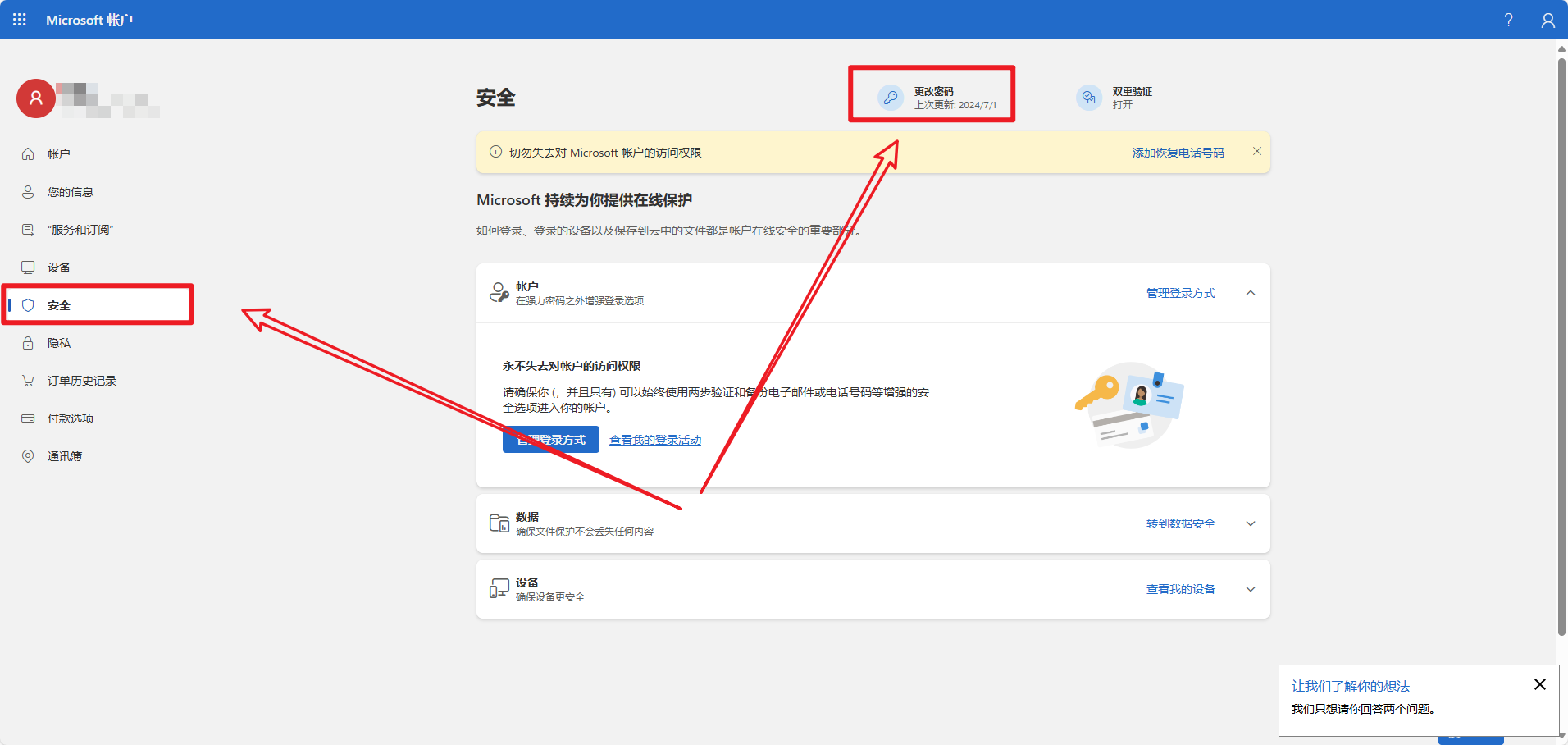Expand the 设备 section chevron
Image resolution: width=1568 pixels, height=745 pixels.
point(1250,589)
